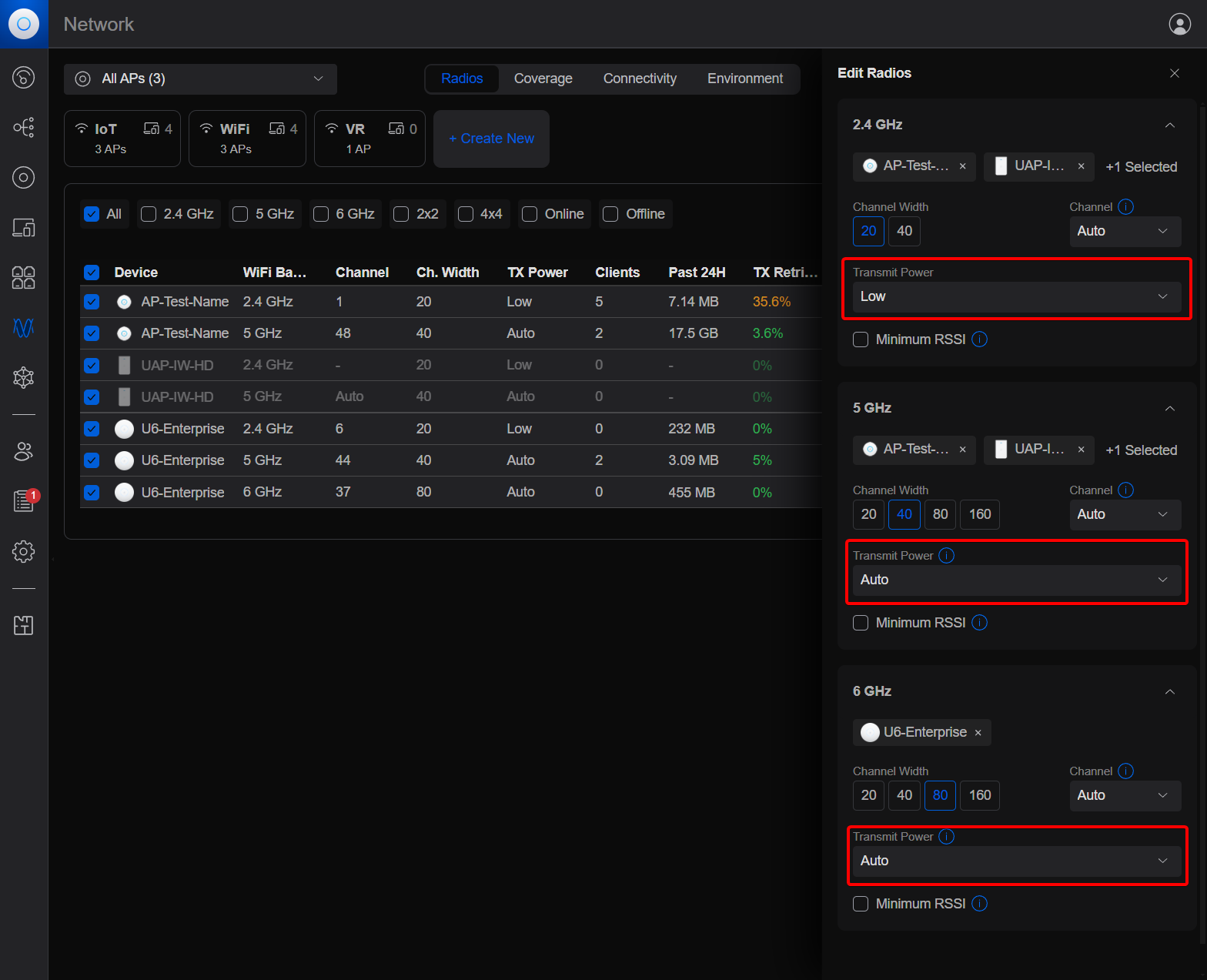Set 5 GHz channel width to 160
Image resolution: width=1207 pixels, height=980 pixels.
click(x=980, y=514)
